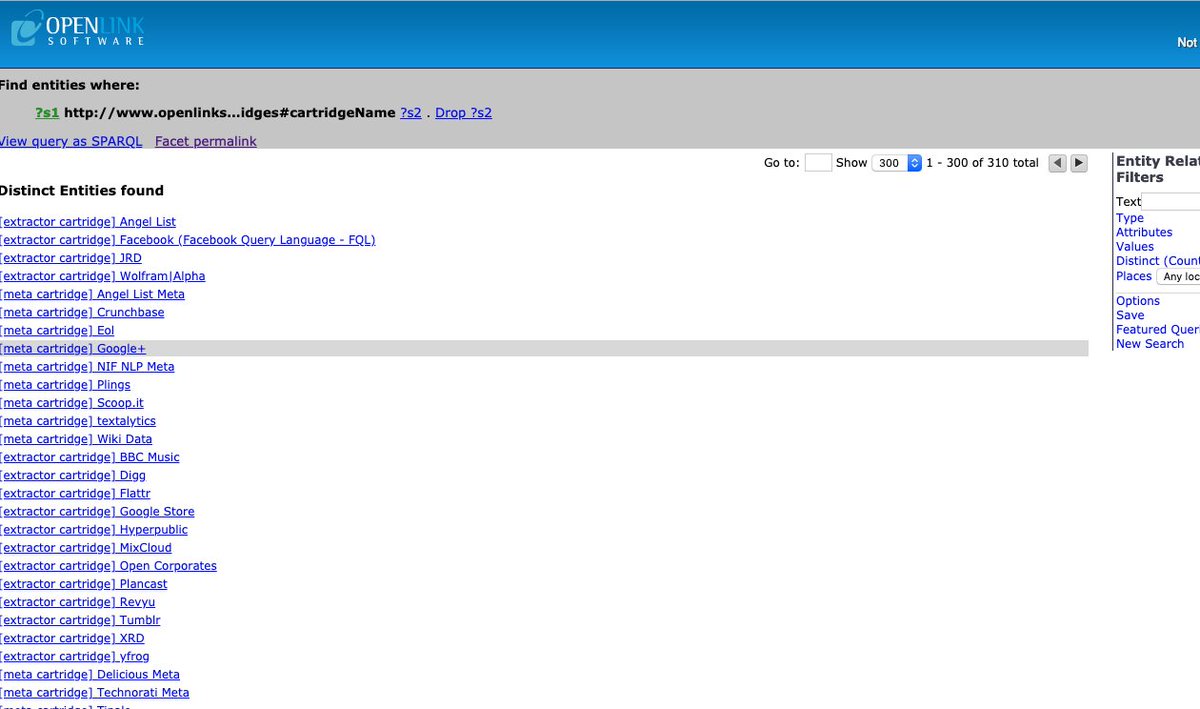Open extractor cartridge Hyperpublic
The height and width of the screenshot is (709, 1200).
coord(94,530)
